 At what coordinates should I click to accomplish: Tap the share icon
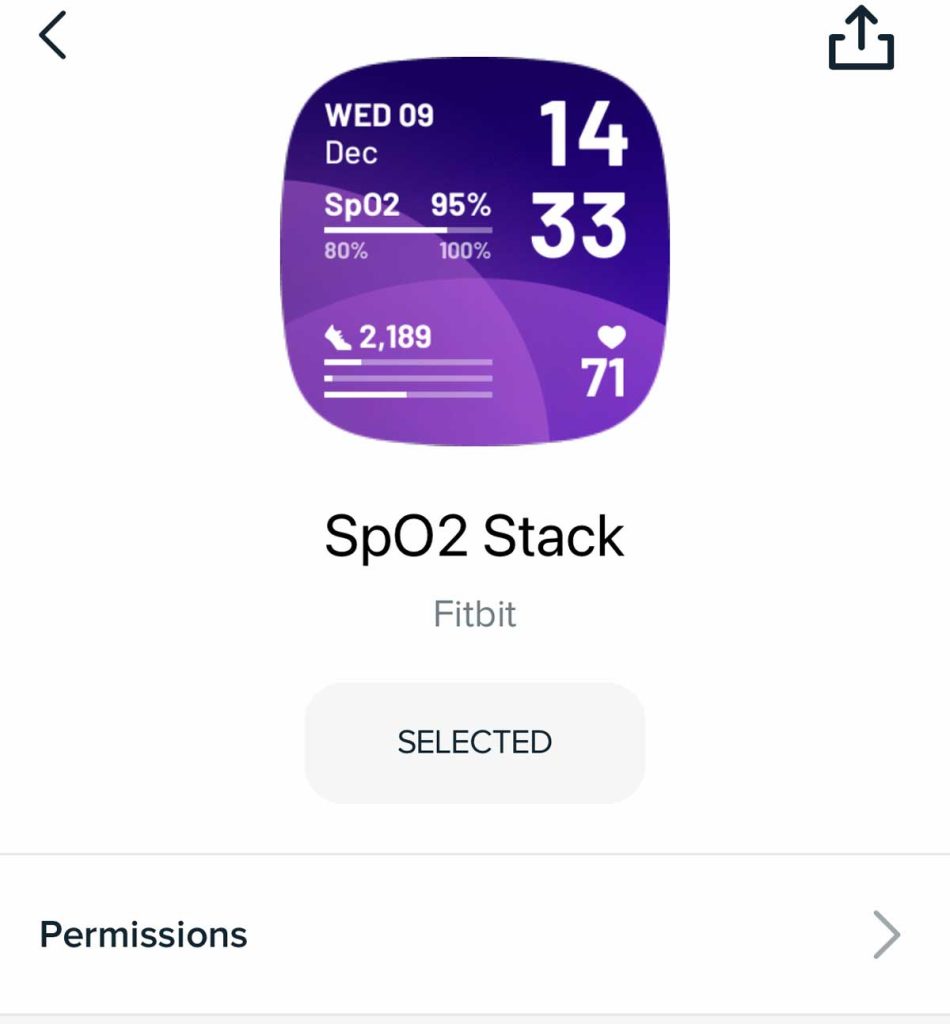[861, 39]
